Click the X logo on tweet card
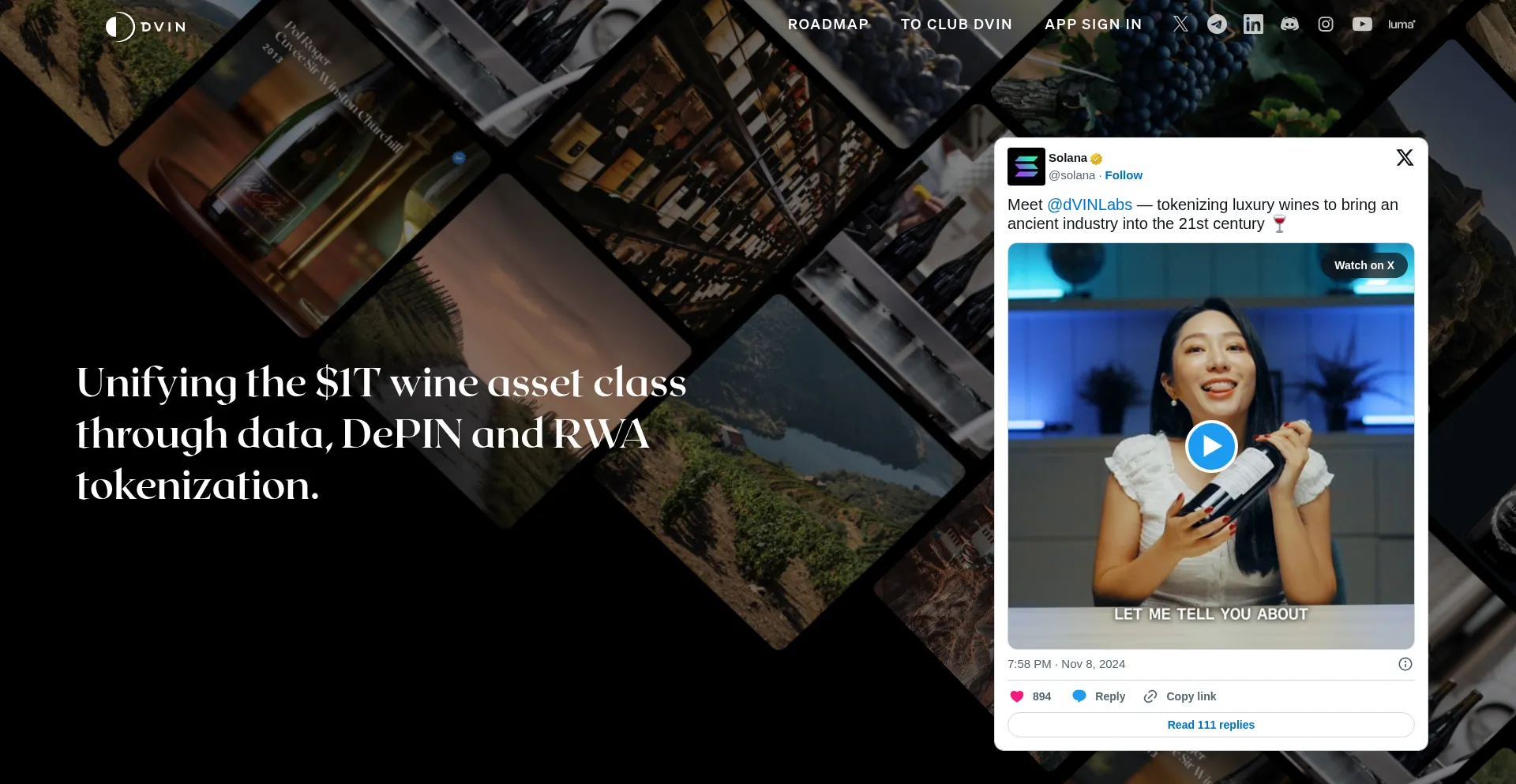Viewport: 1516px width, 784px height. tap(1405, 157)
